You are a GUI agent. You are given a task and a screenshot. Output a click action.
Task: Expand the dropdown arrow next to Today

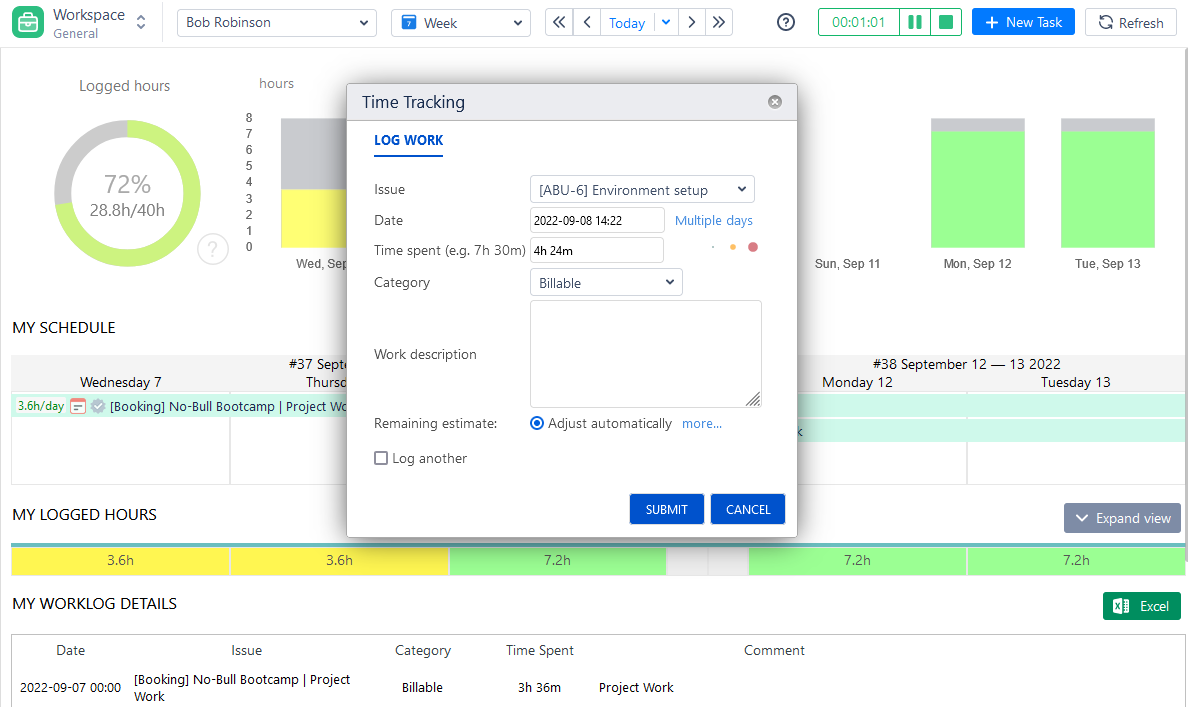click(x=666, y=21)
